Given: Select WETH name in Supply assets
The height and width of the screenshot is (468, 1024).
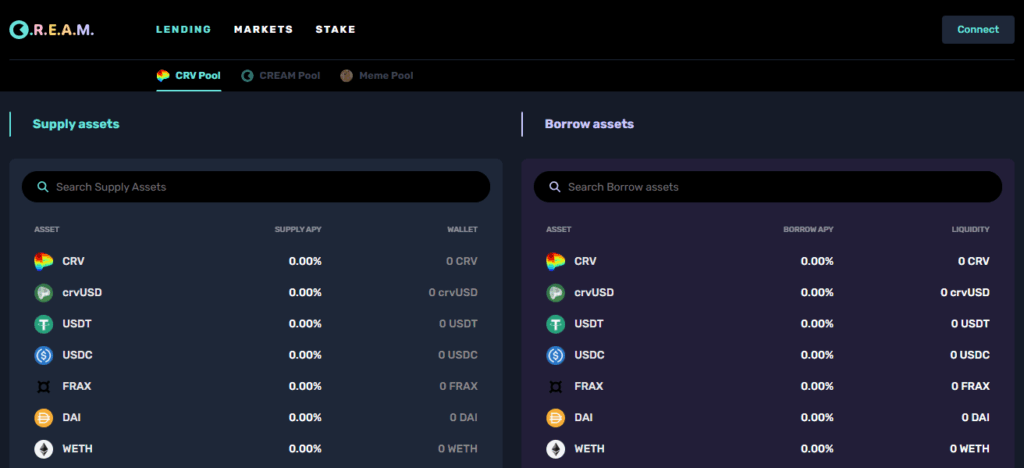Looking at the screenshot, I should click(x=77, y=449).
